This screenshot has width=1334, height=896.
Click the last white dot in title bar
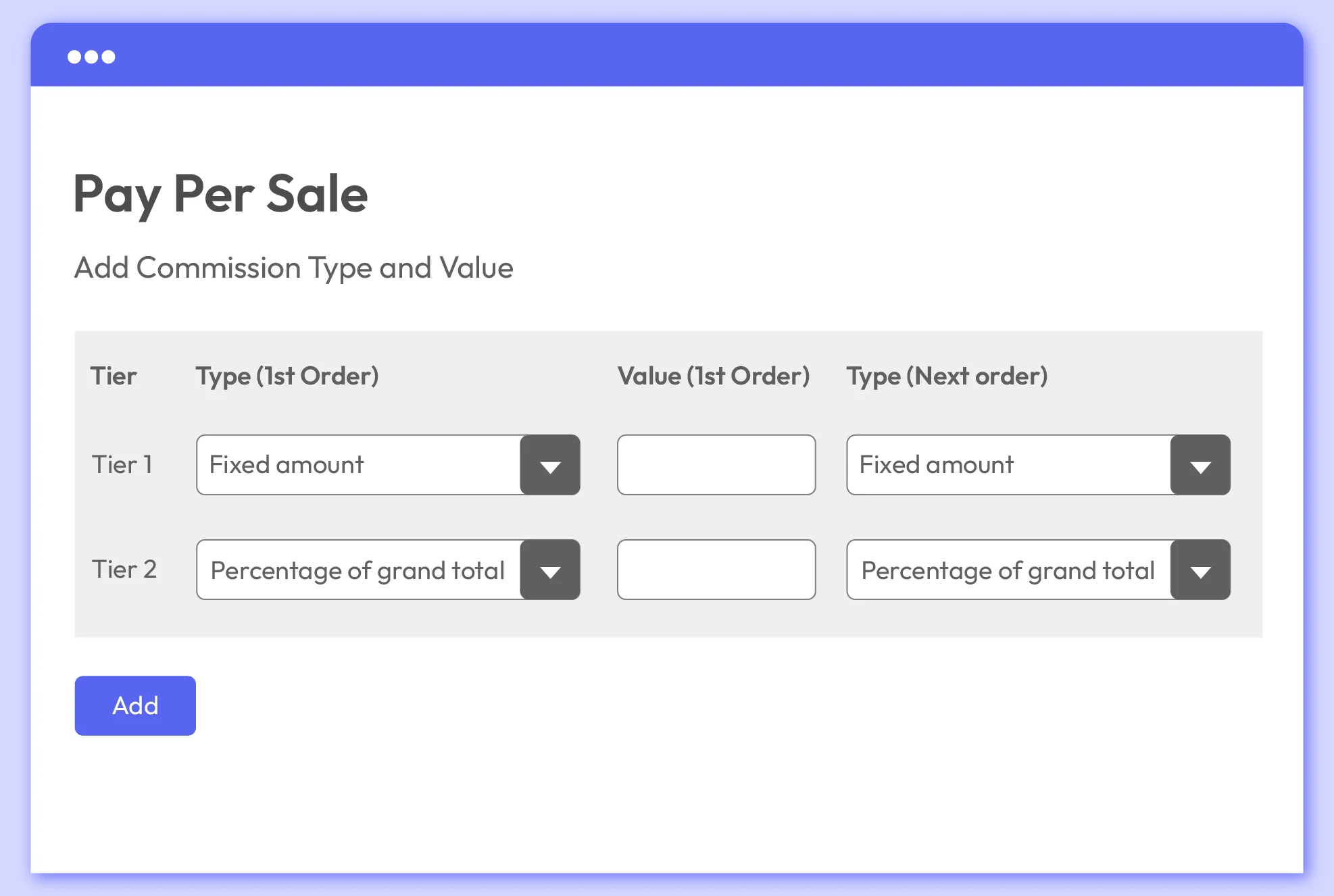pos(108,57)
